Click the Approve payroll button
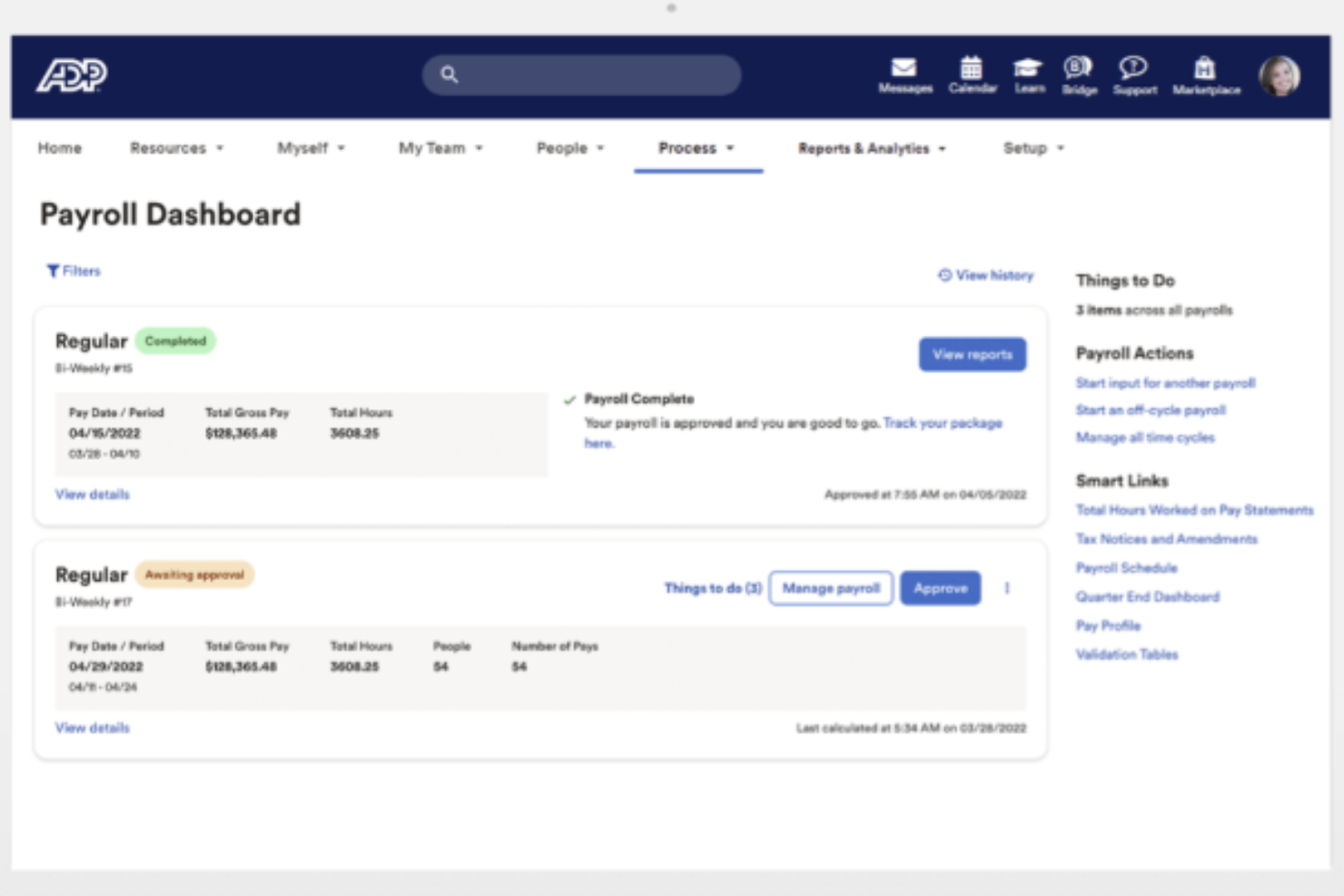Image resolution: width=1344 pixels, height=896 pixels. coord(941,588)
